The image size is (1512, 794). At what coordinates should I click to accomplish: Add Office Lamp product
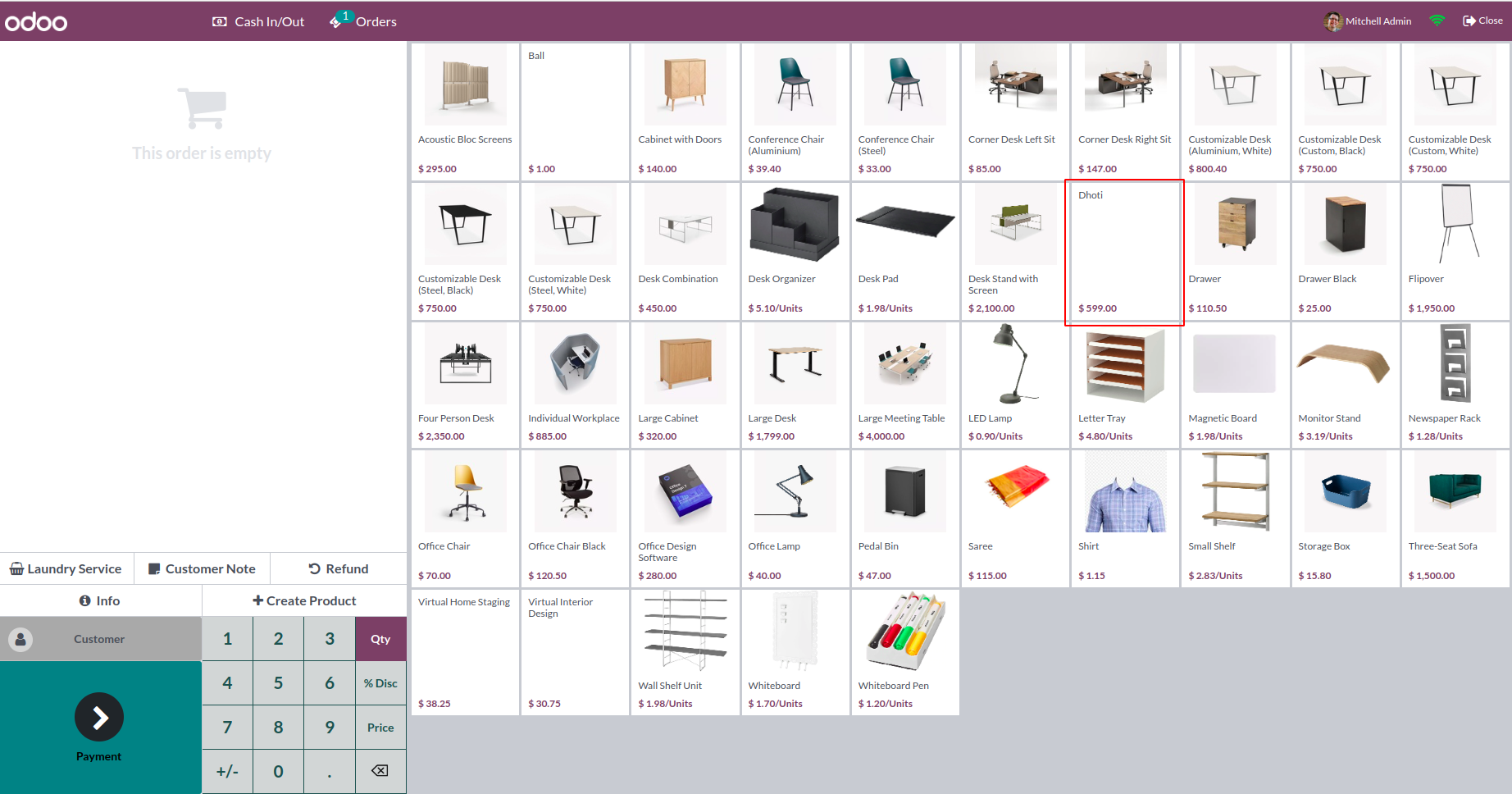[795, 518]
